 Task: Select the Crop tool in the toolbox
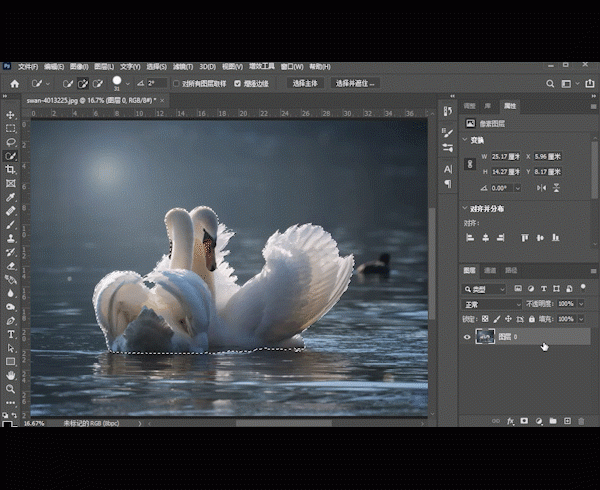tap(11, 169)
